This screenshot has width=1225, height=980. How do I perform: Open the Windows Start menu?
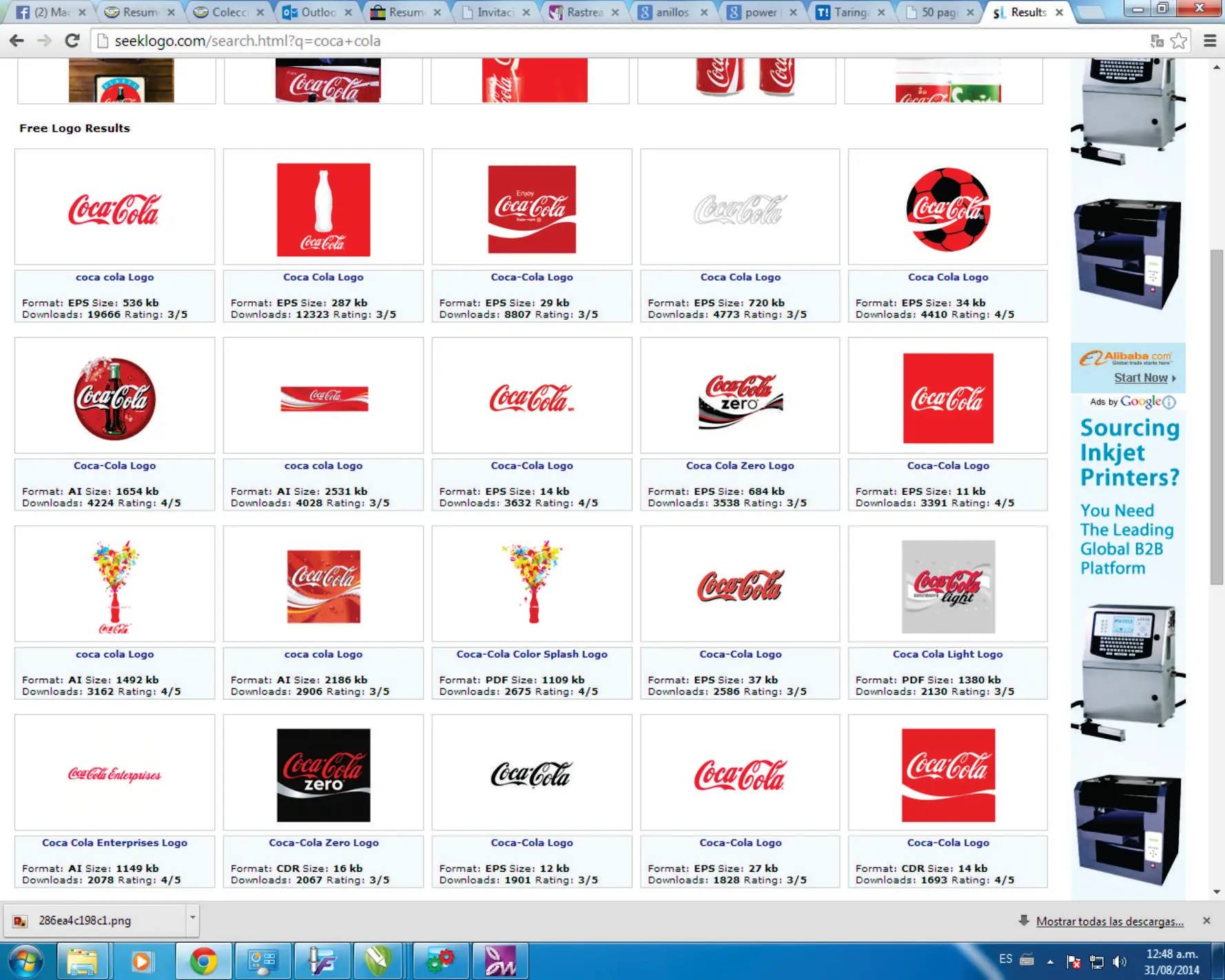click(x=25, y=961)
